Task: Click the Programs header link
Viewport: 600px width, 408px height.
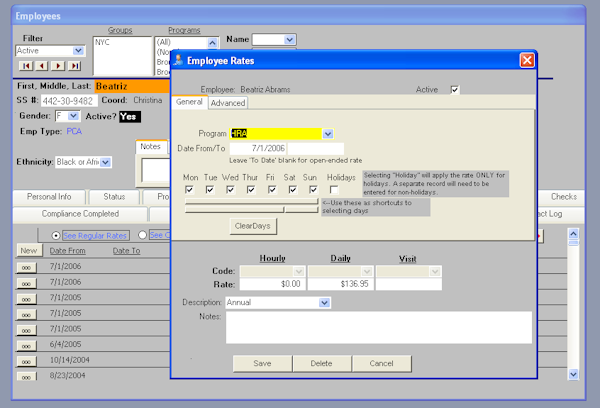Action: pyautogui.click(x=184, y=30)
